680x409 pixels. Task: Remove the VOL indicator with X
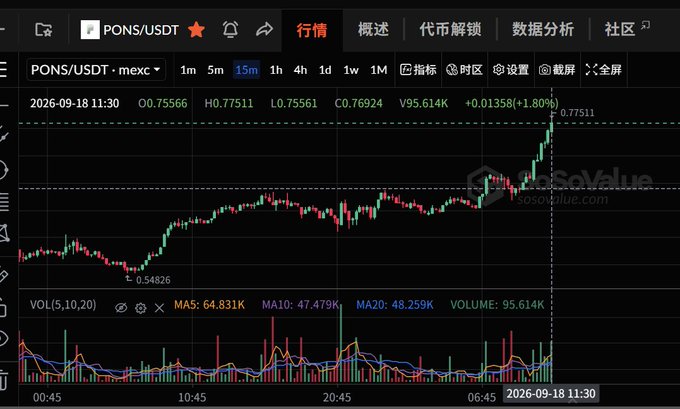tap(159, 308)
